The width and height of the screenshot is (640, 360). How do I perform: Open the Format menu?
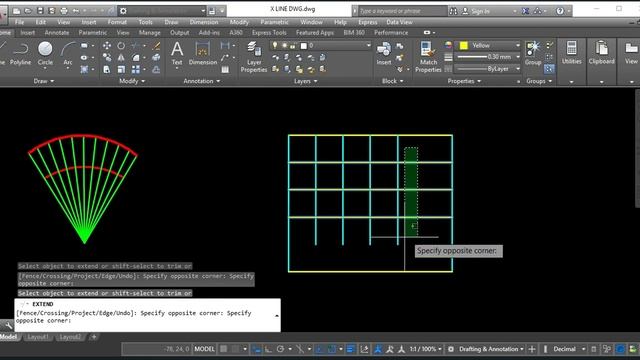(x=117, y=22)
